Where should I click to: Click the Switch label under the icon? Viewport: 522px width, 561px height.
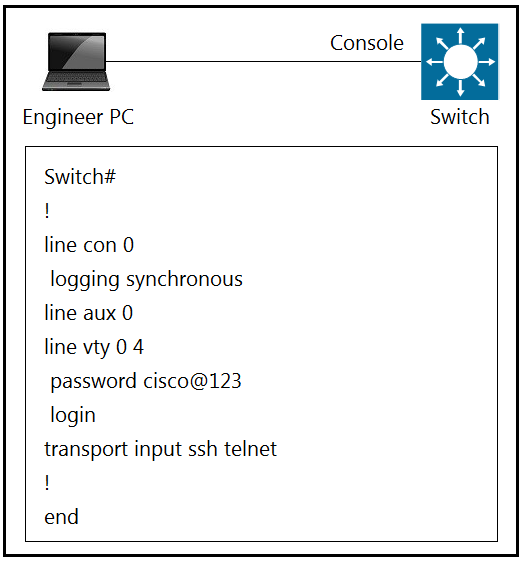[x=460, y=117]
